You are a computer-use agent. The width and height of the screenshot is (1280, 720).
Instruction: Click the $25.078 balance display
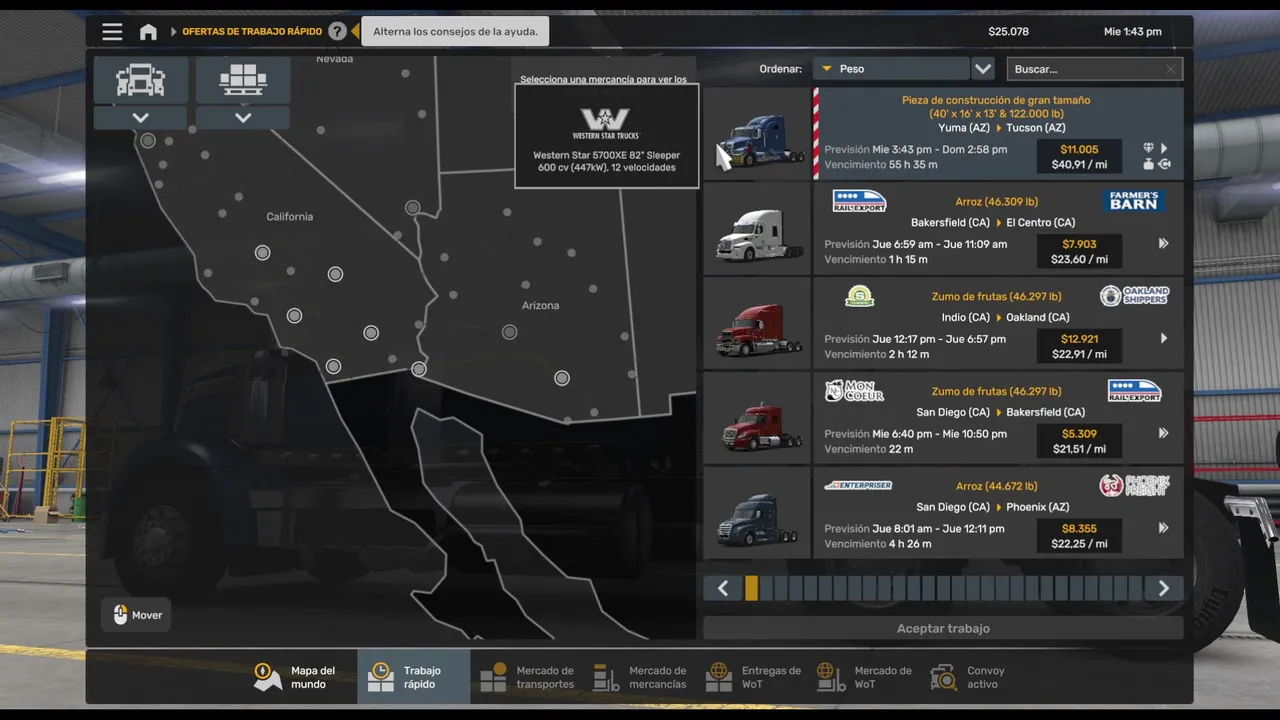[1008, 32]
